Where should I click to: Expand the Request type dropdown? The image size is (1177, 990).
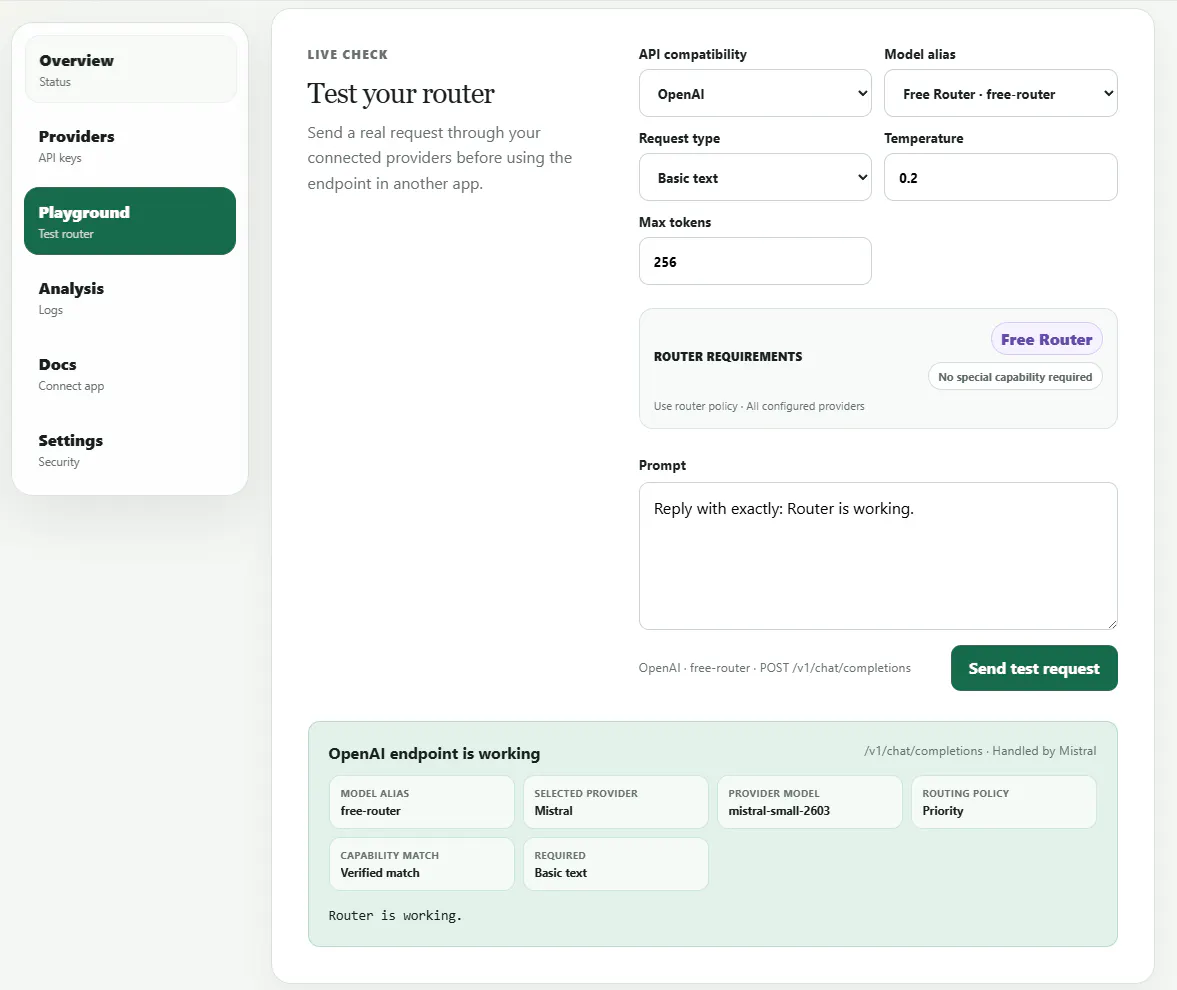click(x=755, y=177)
